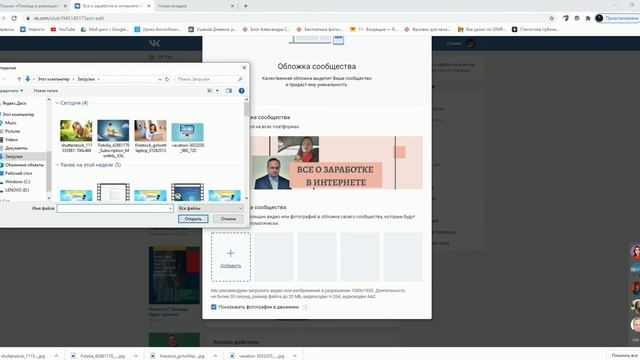Open the Новости bookmark
640x360 pixels.
pyautogui.click(x=33, y=29)
